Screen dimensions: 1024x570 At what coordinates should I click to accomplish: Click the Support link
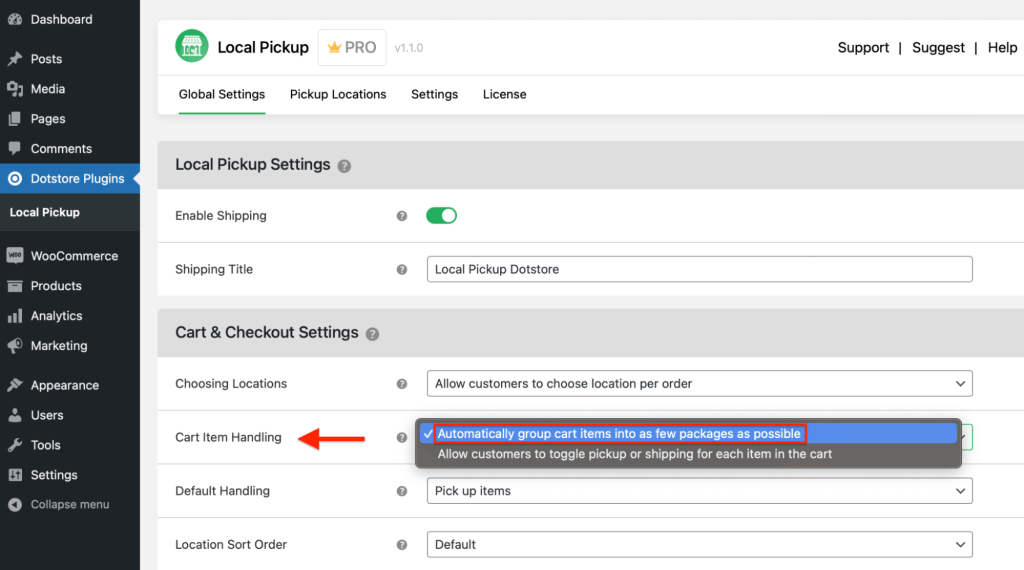coord(863,47)
